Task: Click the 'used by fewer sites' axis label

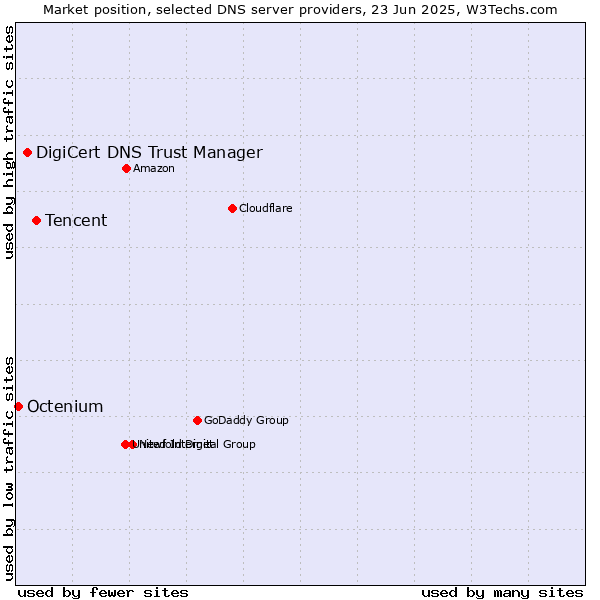Action: [x=103, y=593]
